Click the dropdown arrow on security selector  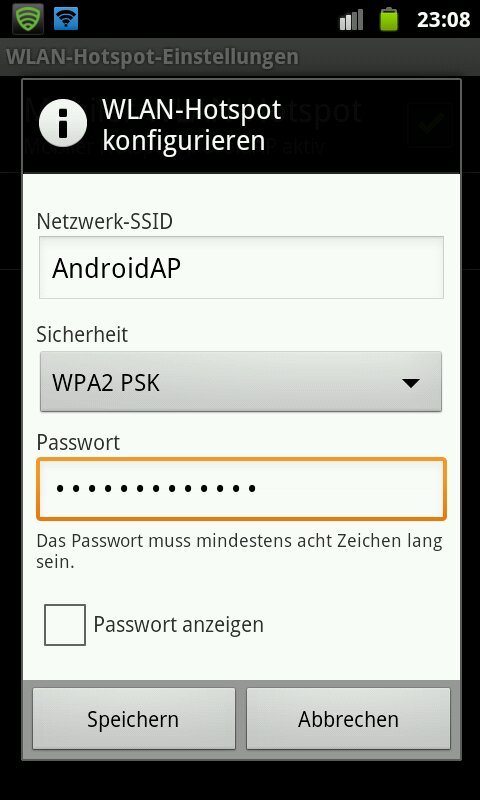pyautogui.click(x=411, y=383)
